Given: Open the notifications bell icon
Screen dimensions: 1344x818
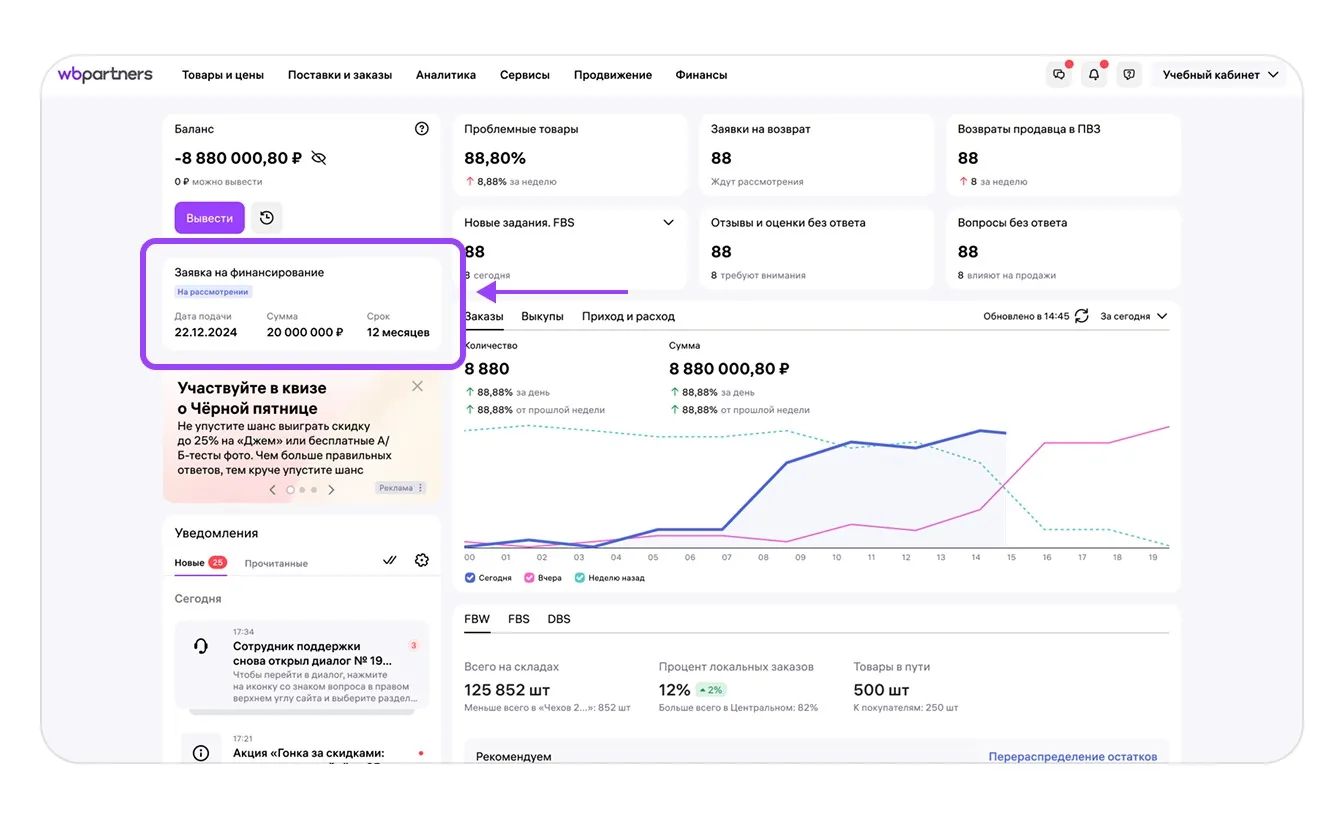Looking at the screenshot, I should pos(1094,75).
